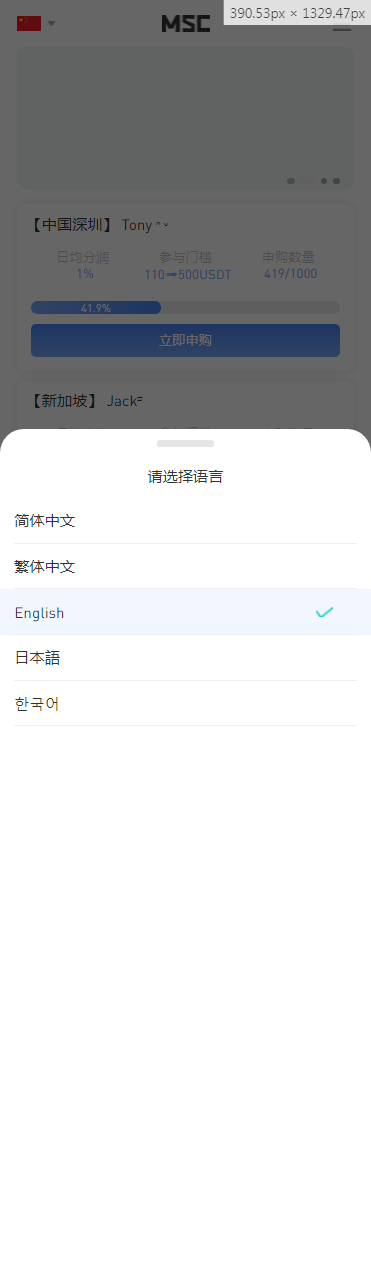Click the top banner image
The height and width of the screenshot is (1263, 371).
[x=185, y=118]
